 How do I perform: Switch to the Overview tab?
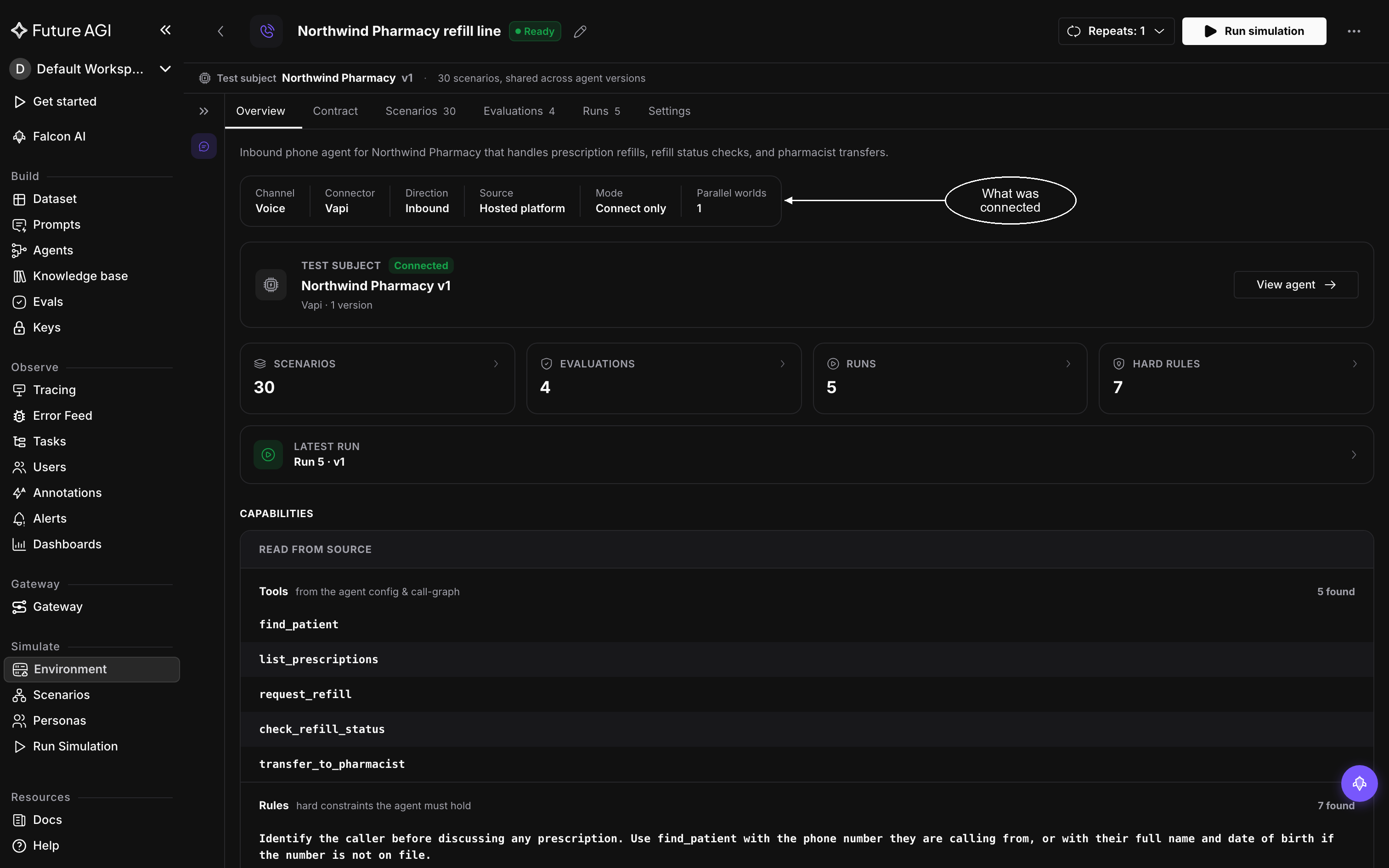click(x=260, y=111)
